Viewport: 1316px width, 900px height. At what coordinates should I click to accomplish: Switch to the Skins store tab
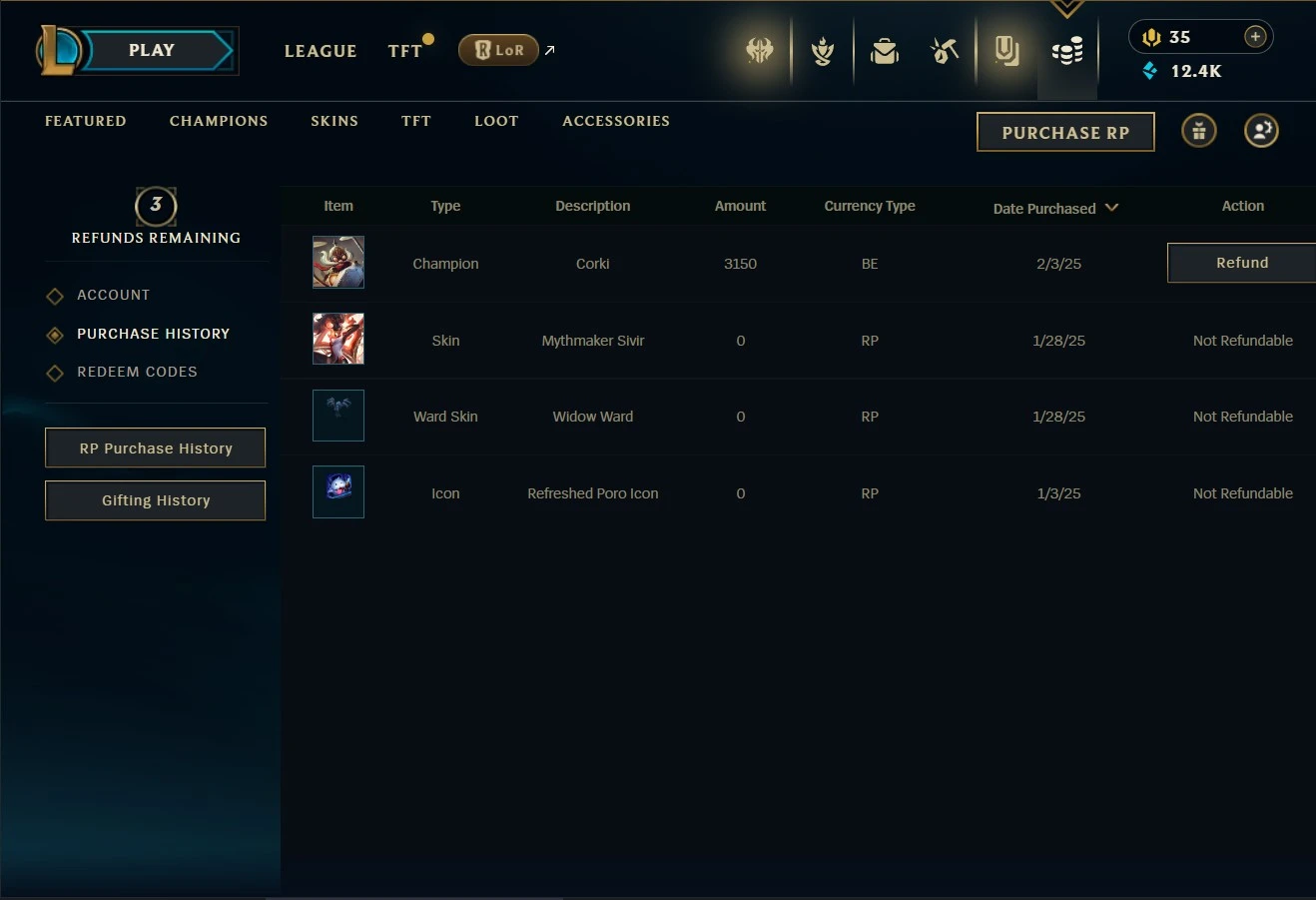tap(334, 121)
